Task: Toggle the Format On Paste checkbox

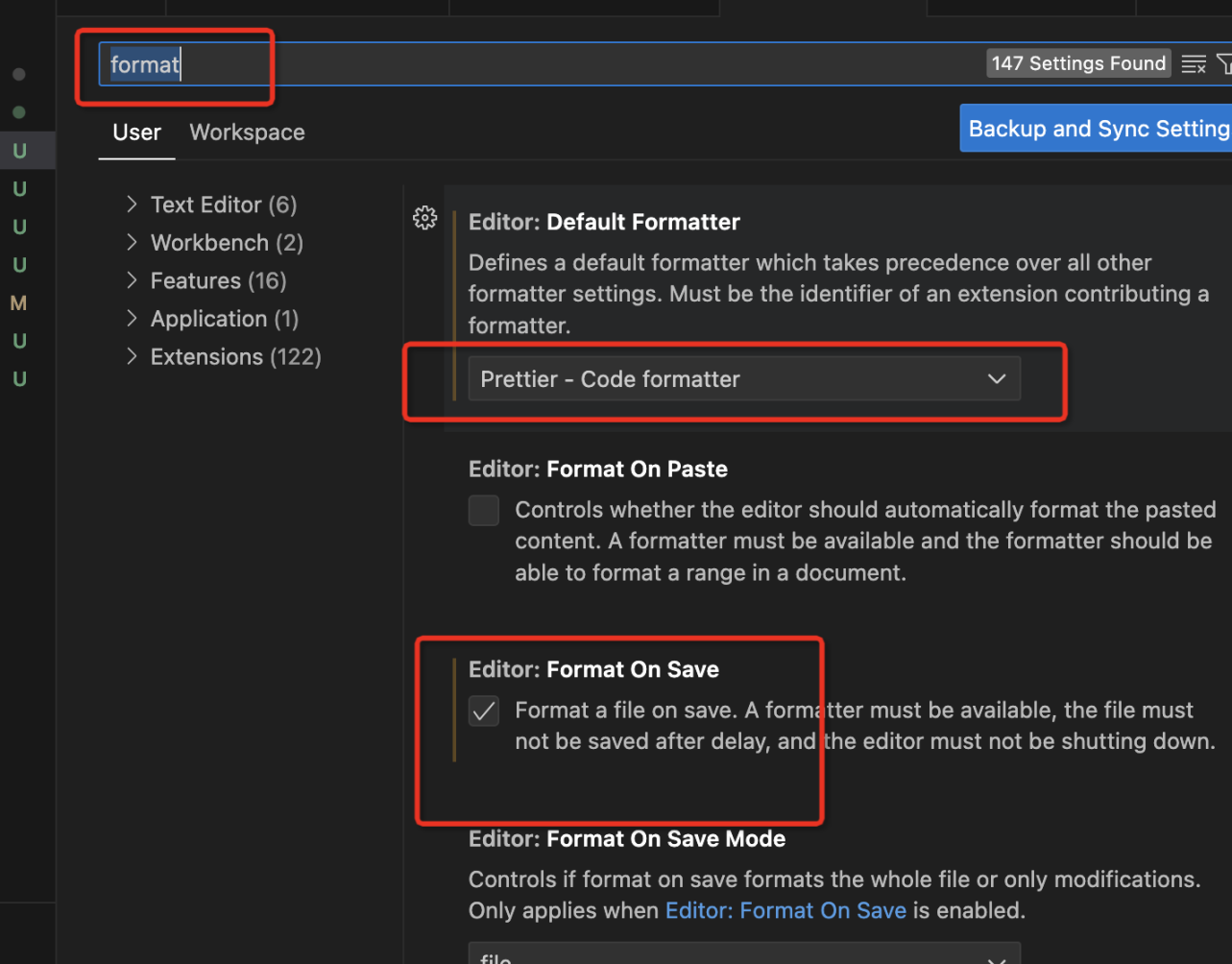Action: 484,510
